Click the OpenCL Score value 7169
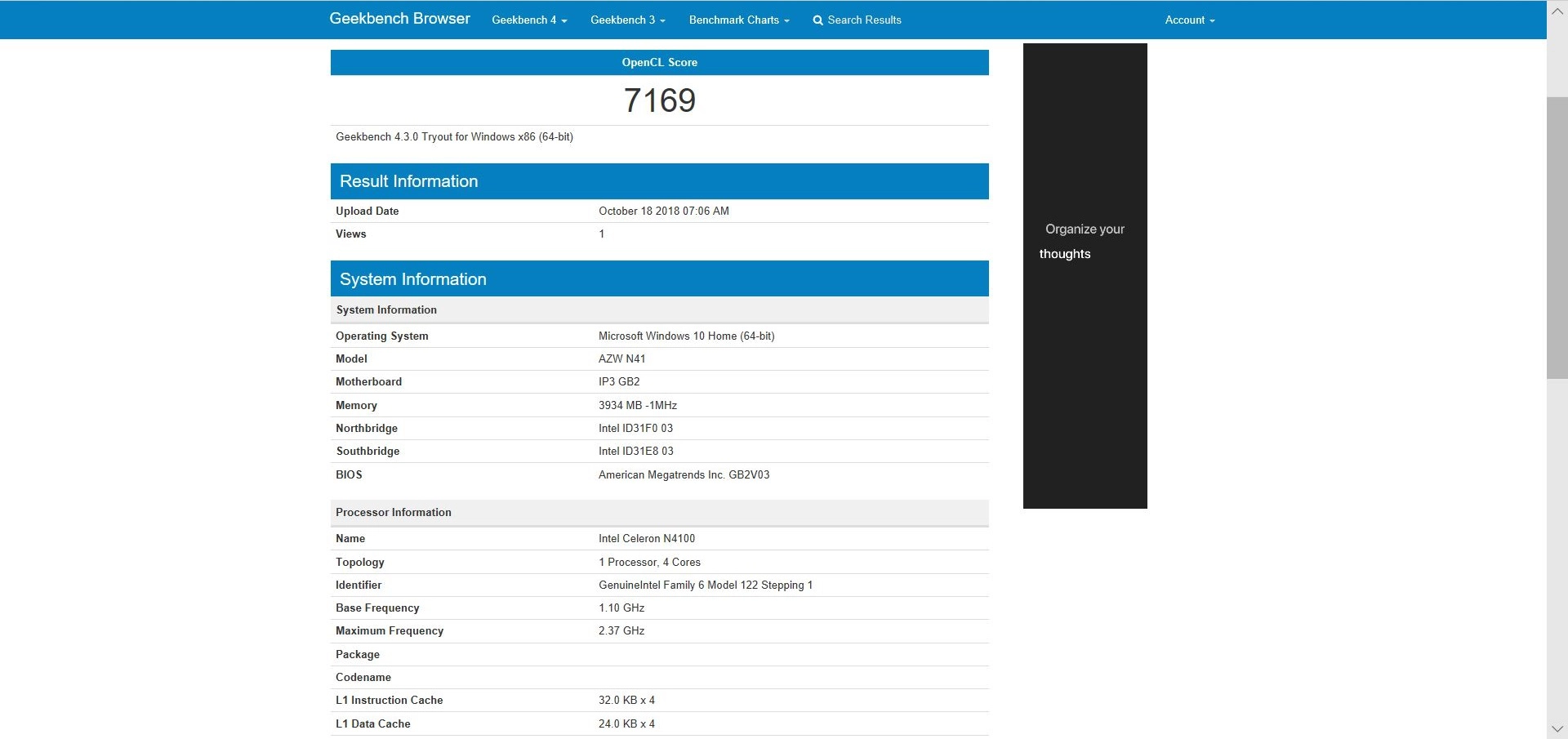This screenshot has height=739, width=1568. pos(660,100)
